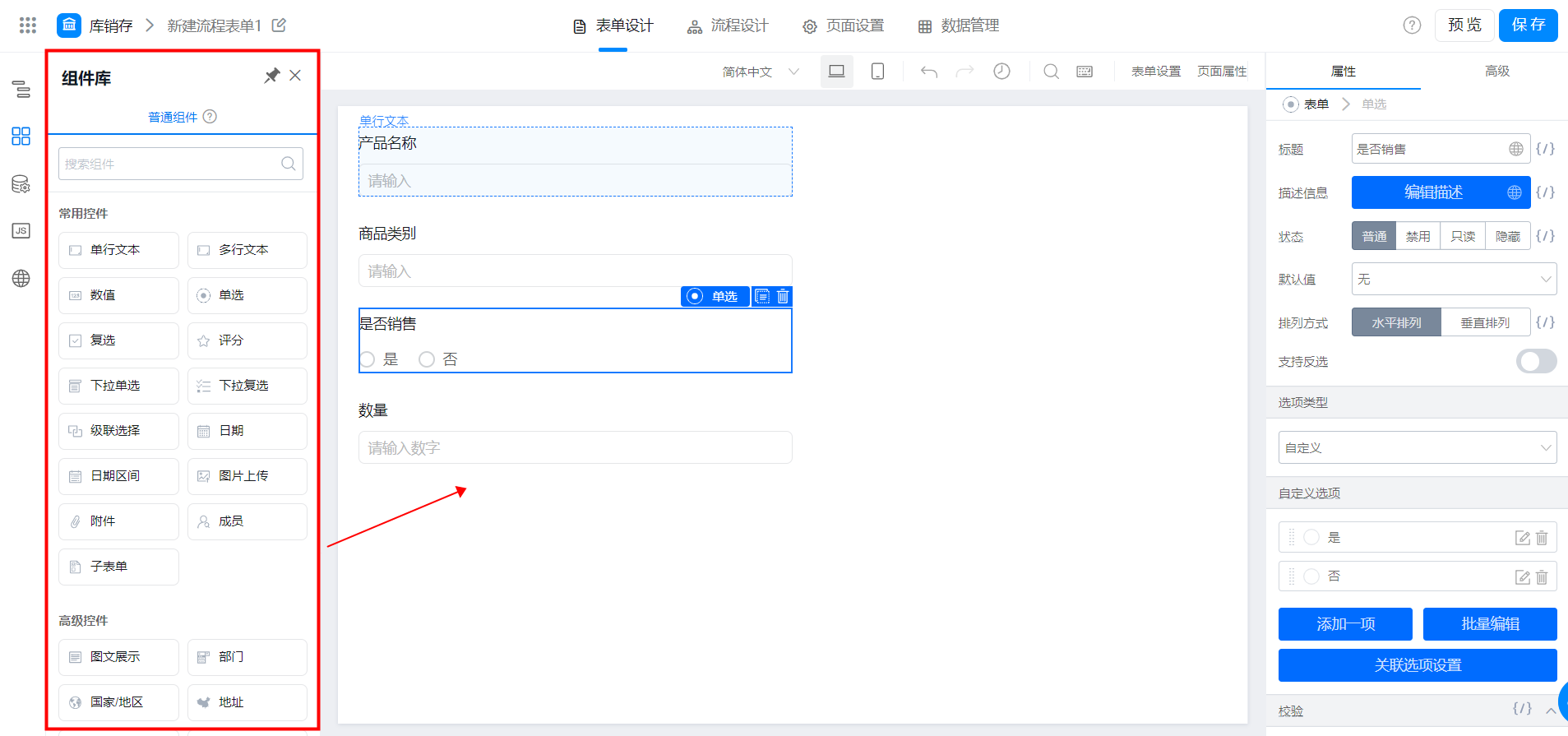Open the keyboard shortcuts icon
Viewport: 1568px width, 736px height.
1085,72
